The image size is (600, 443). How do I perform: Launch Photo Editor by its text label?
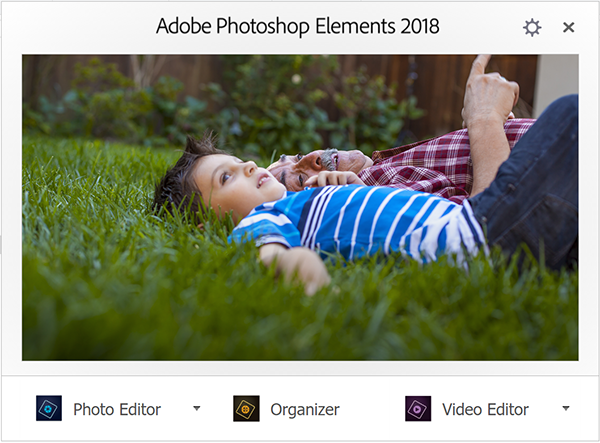tap(117, 409)
